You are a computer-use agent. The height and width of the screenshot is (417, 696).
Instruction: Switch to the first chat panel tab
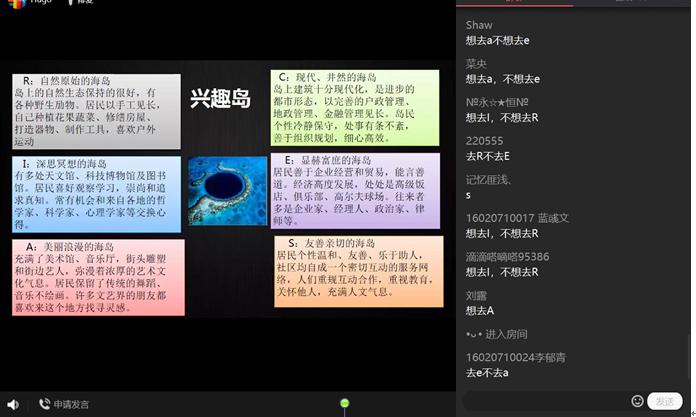tap(515, 3)
